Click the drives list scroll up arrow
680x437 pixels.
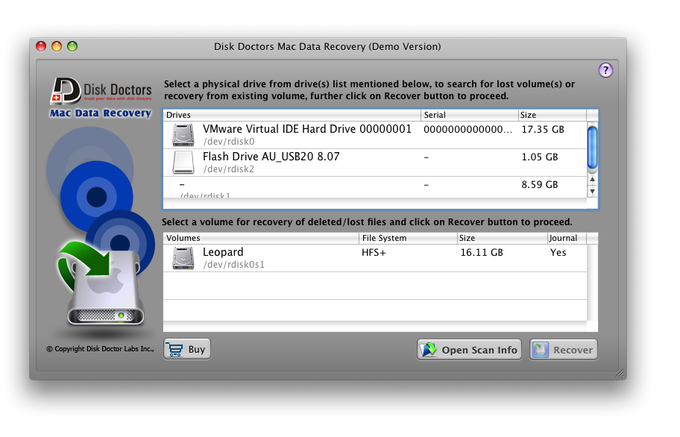click(592, 179)
